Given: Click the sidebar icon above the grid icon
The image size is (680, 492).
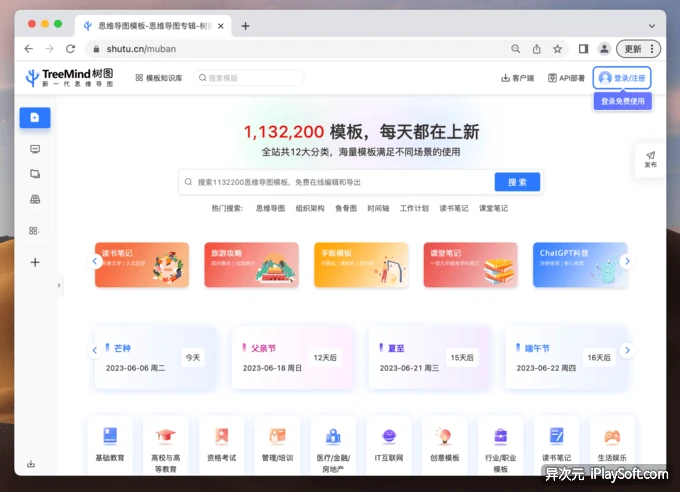Looking at the screenshot, I should coord(35,199).
